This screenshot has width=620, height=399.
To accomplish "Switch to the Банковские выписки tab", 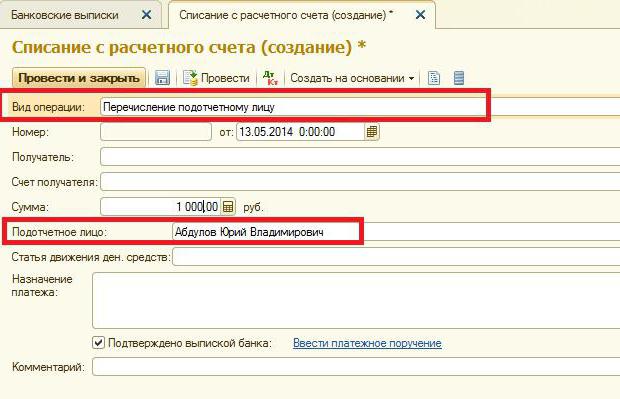I will 65,15.
